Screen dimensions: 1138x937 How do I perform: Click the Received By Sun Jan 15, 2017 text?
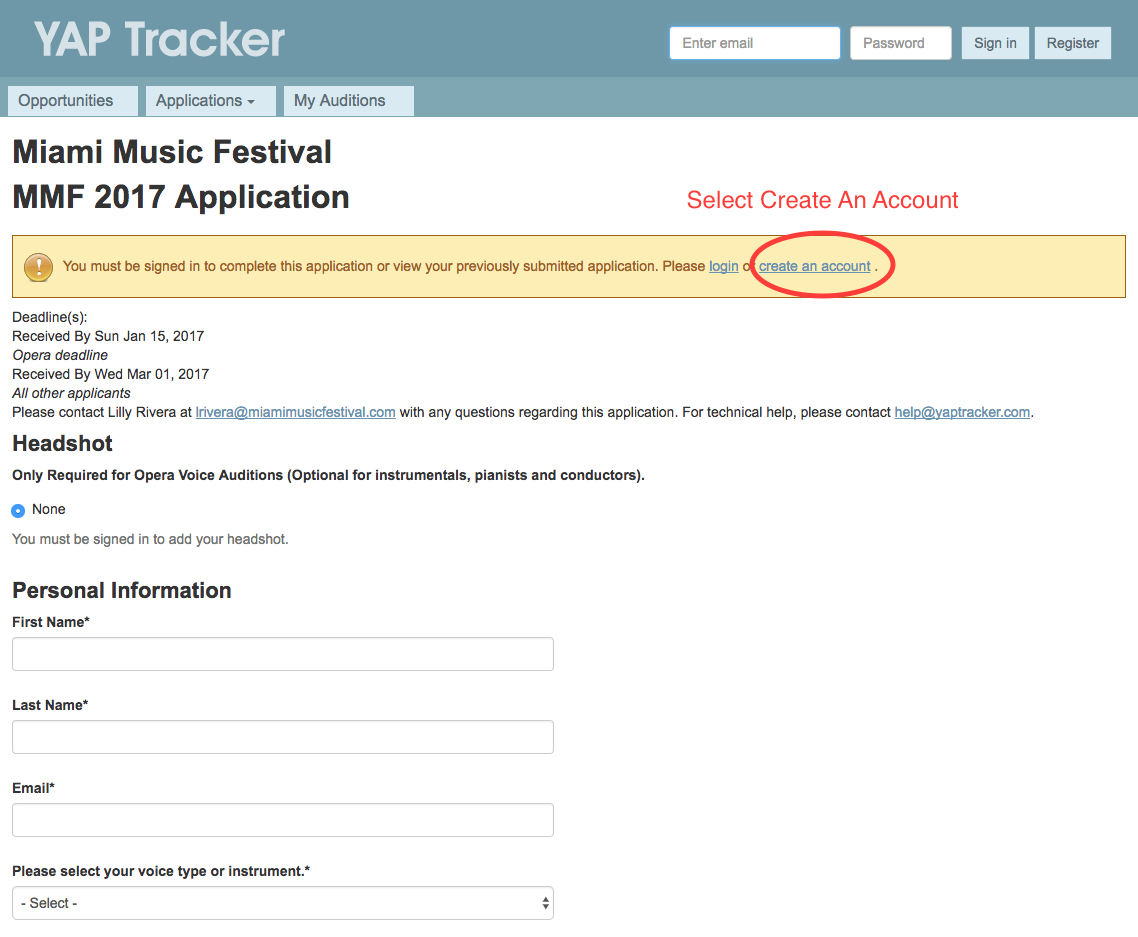click(x=108, y=336)
